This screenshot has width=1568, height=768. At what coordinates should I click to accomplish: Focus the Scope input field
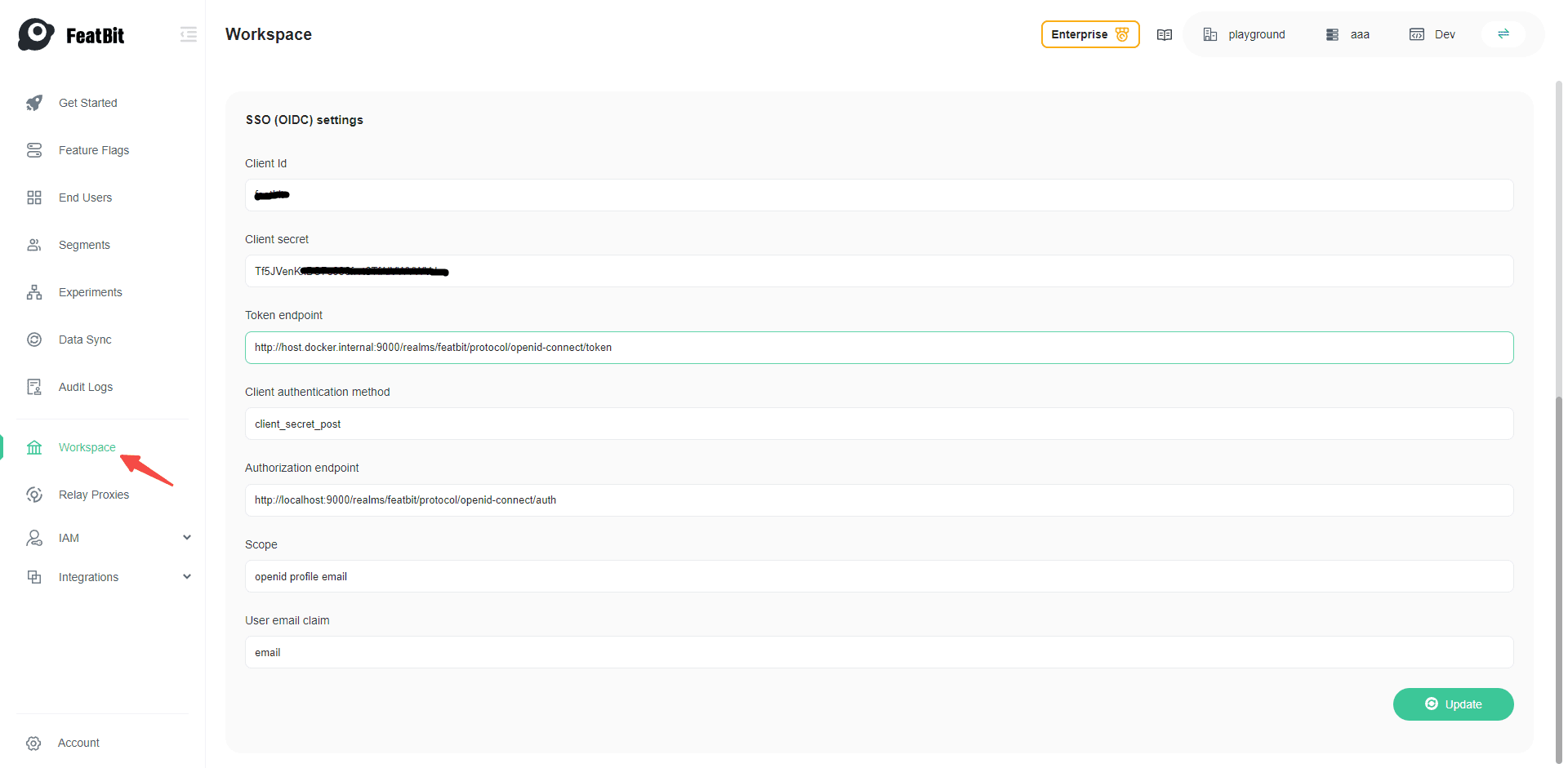[x=879, y=576]
